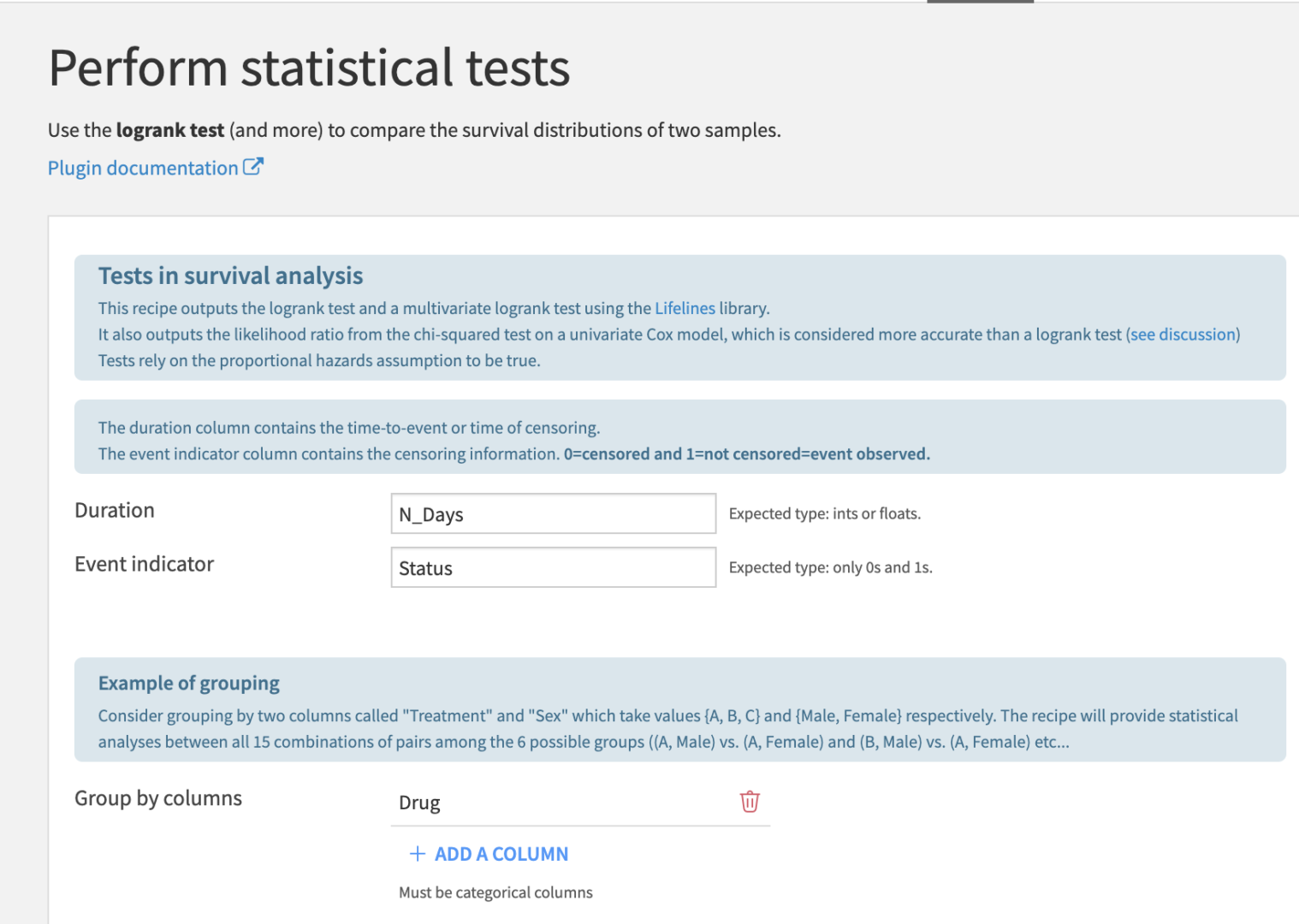Open the Plugin documentation link
1299x924 pixels.
[142, 167]
